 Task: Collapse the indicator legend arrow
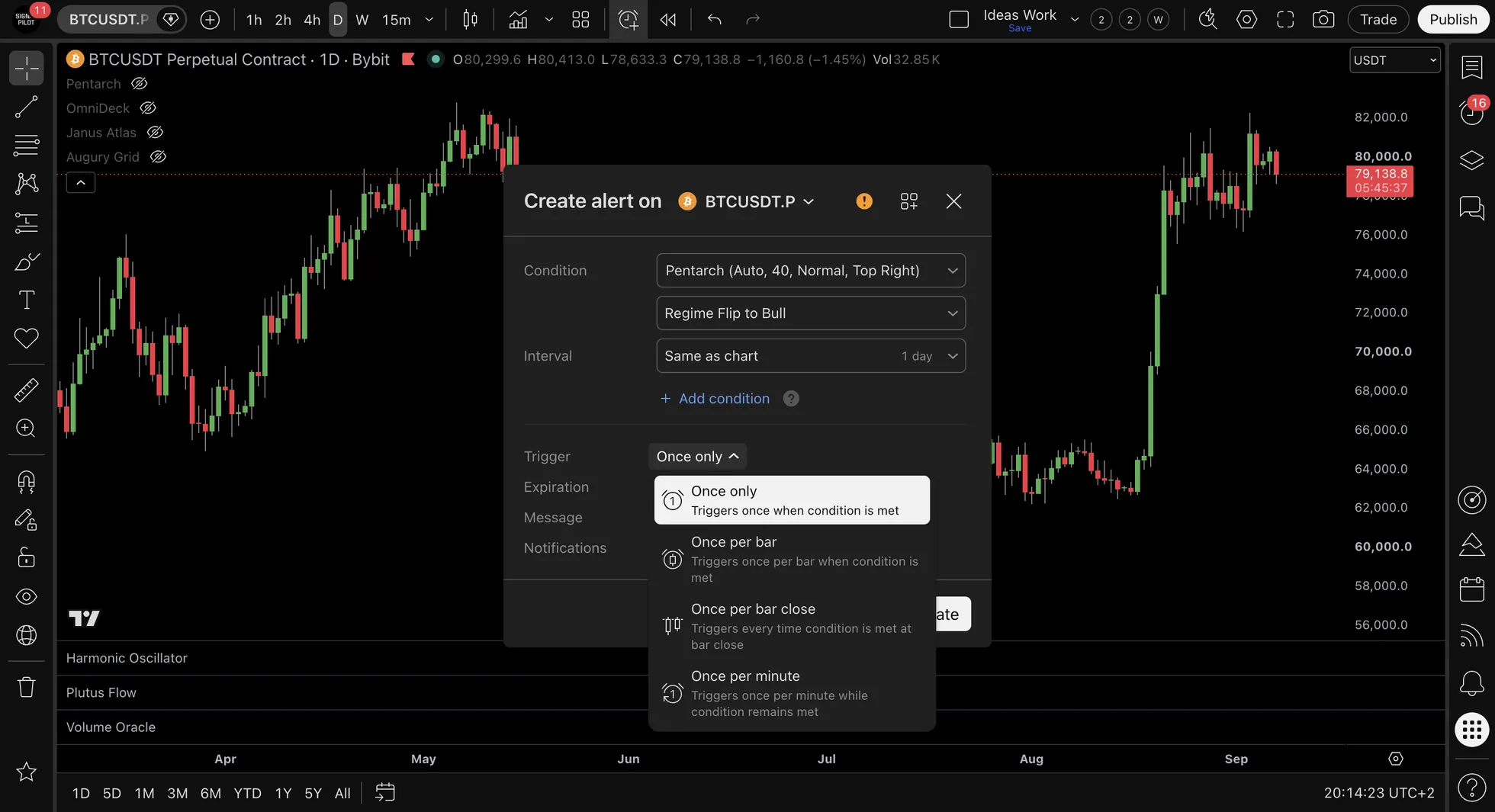[x=81, y=183]
